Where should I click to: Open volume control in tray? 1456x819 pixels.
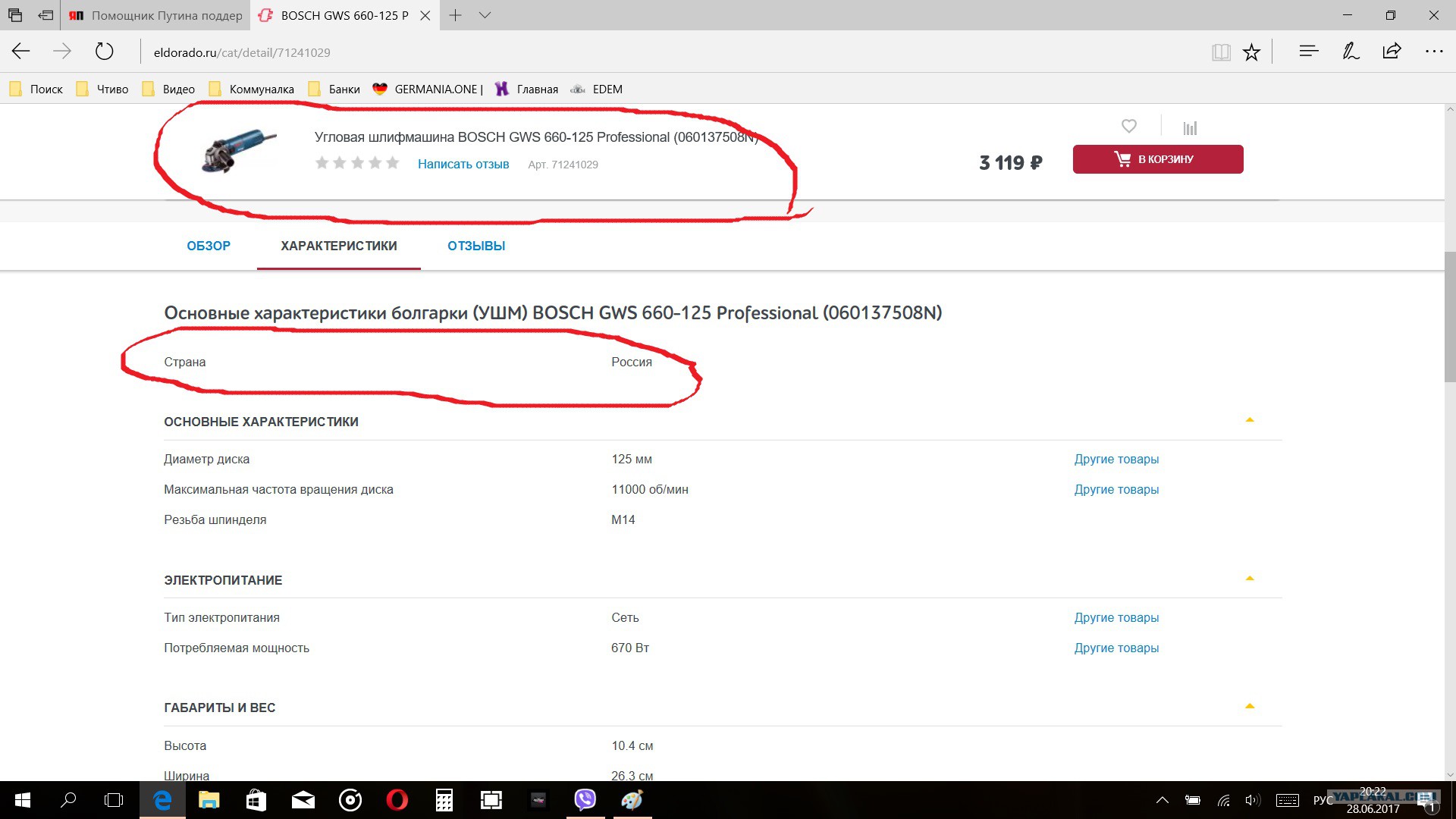pos(1252,800)
